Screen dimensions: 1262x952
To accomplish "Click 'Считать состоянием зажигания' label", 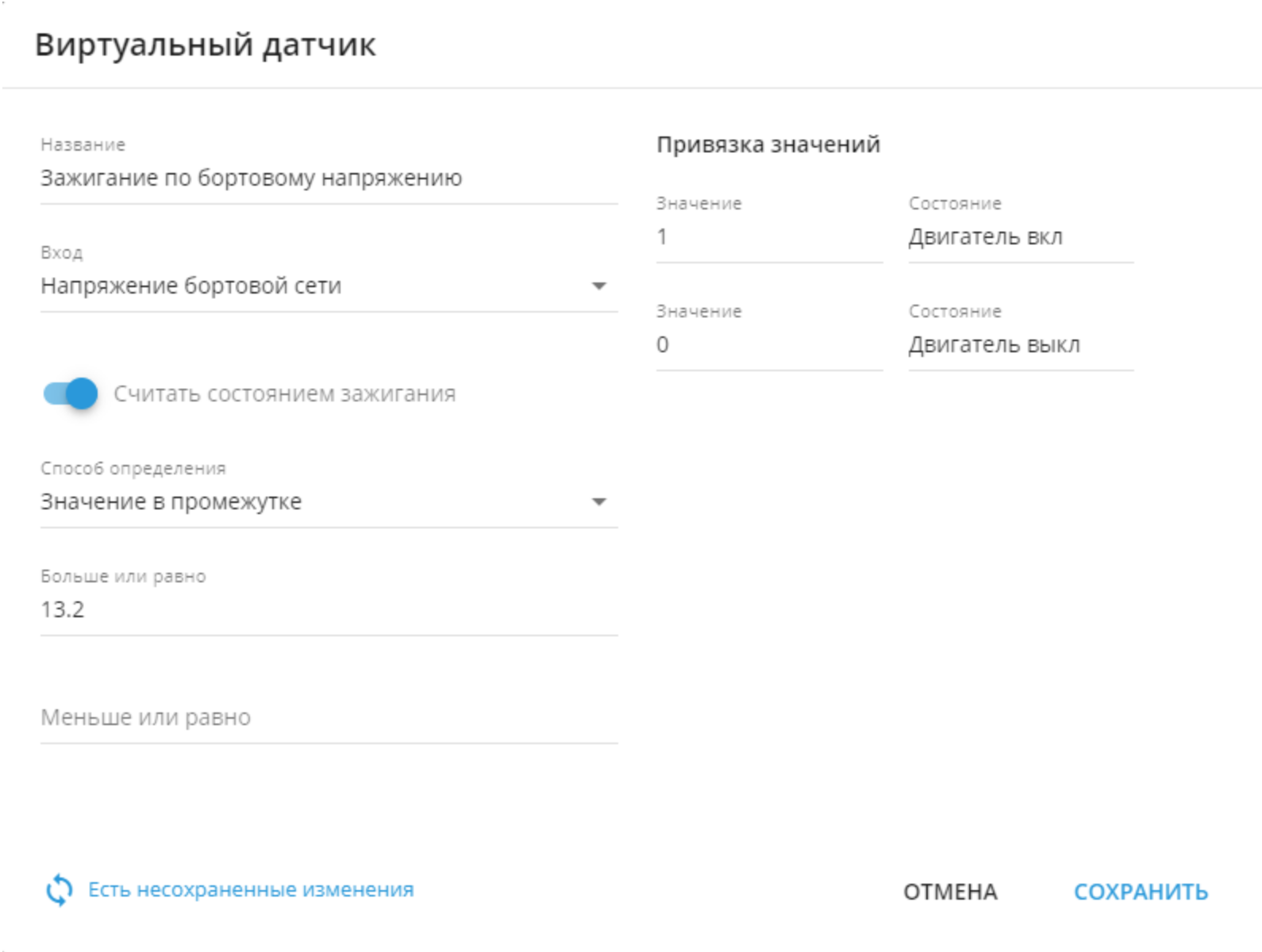I will (284, 393).
